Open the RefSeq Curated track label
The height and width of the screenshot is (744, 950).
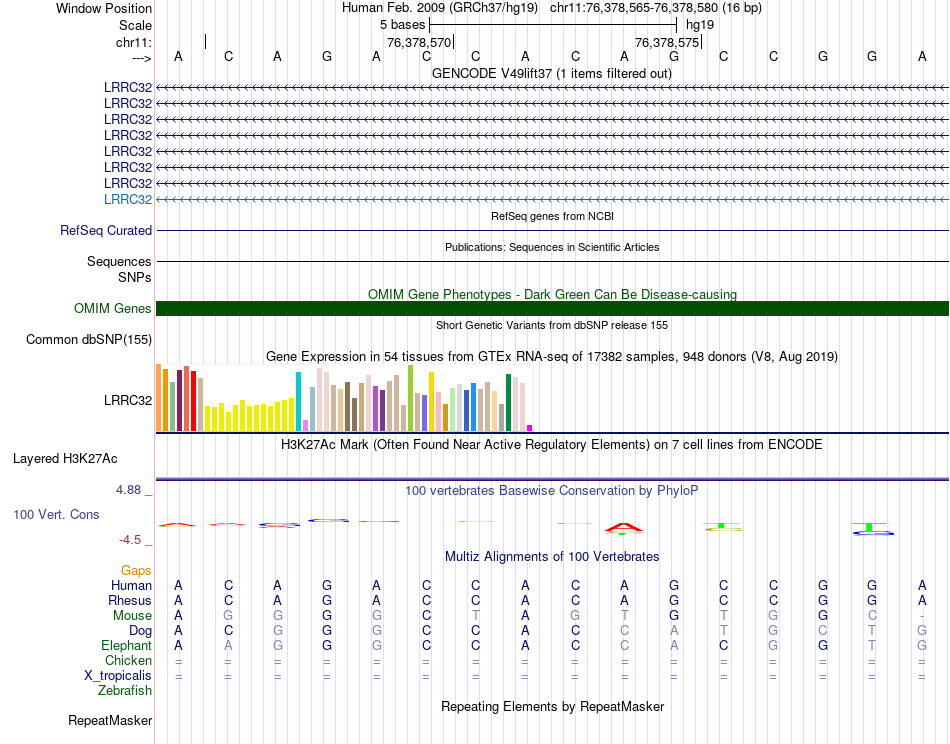(x=106, y=230)
